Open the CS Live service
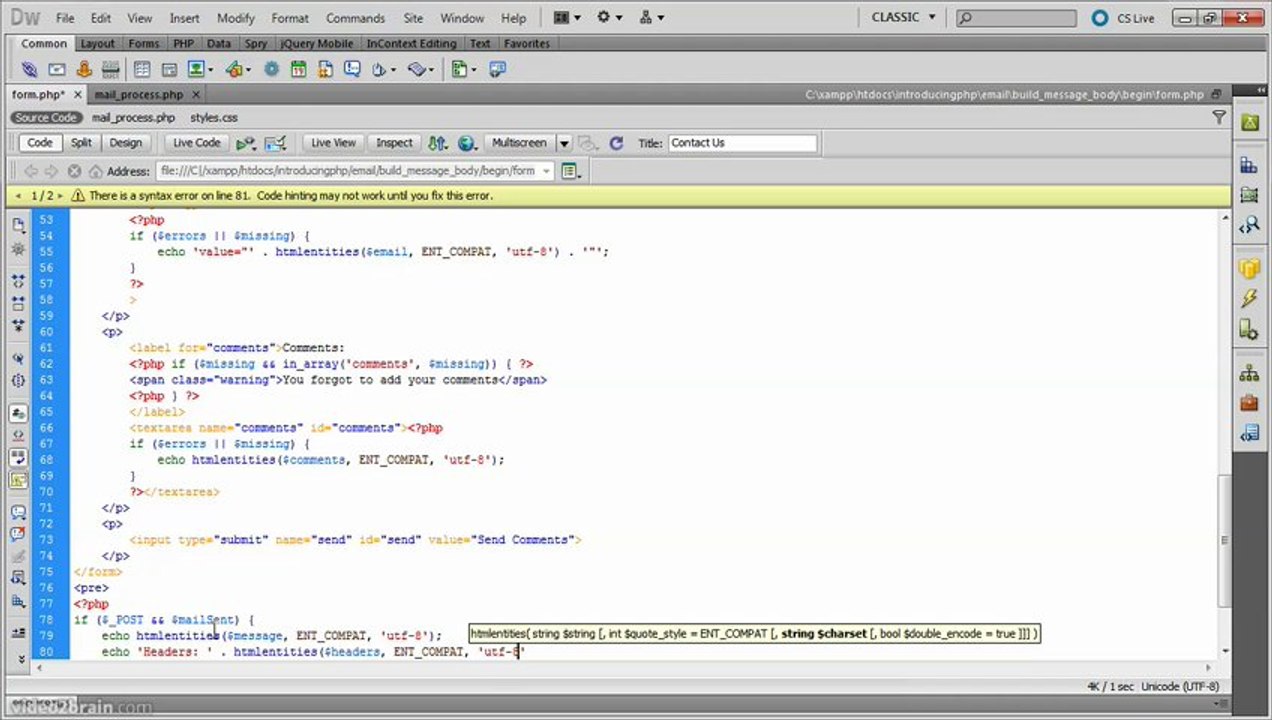The width and height of the screenshot is (1272, 720). pyautogui.click(x=1123, y=18)
